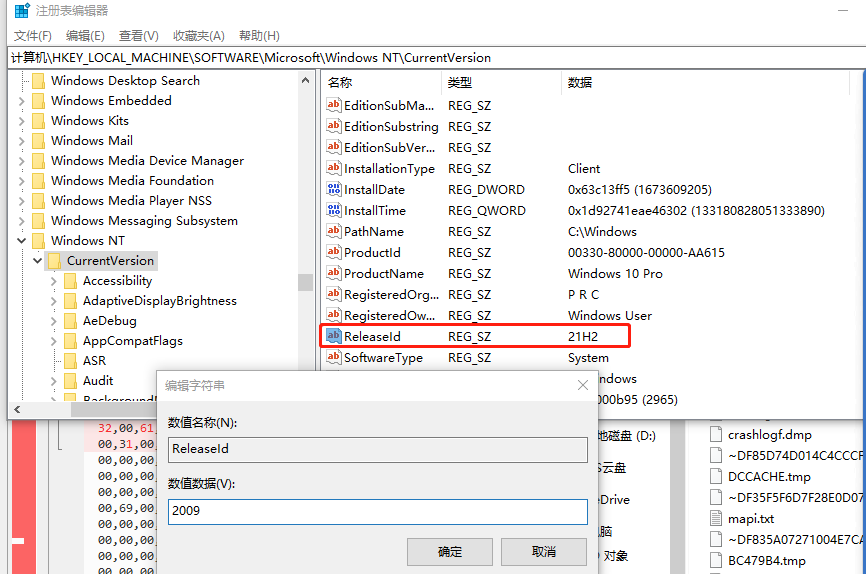Select the AeDebug tree item
866x574 pixels.
pyautogui.click(x=109, y=321)
